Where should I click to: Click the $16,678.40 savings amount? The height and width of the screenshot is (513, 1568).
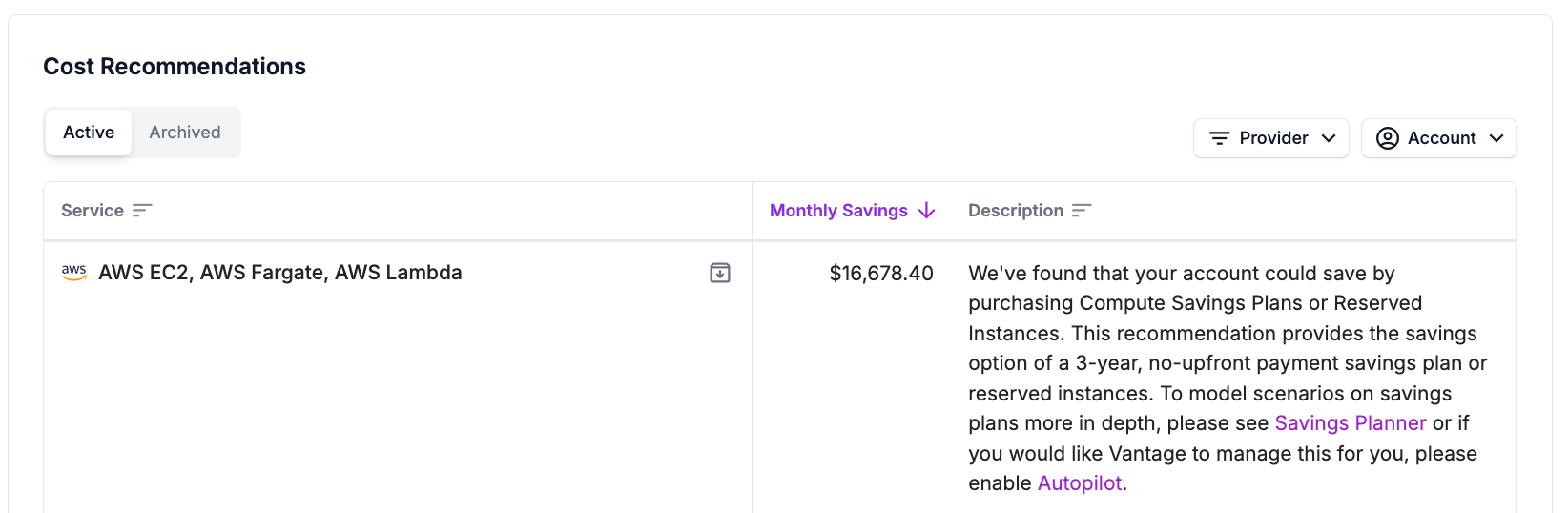pos(880,274)
